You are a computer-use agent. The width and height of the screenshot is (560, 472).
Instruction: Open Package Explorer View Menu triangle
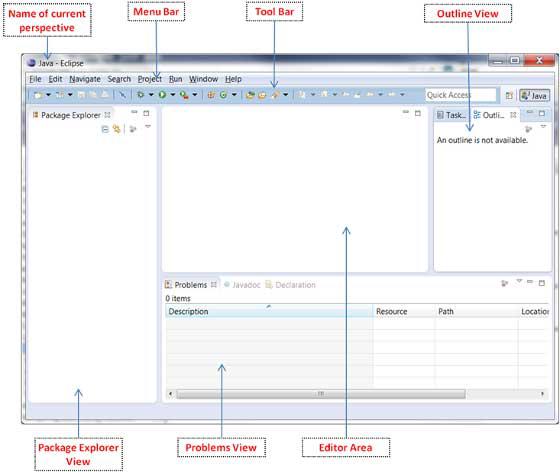click(148, 126)
